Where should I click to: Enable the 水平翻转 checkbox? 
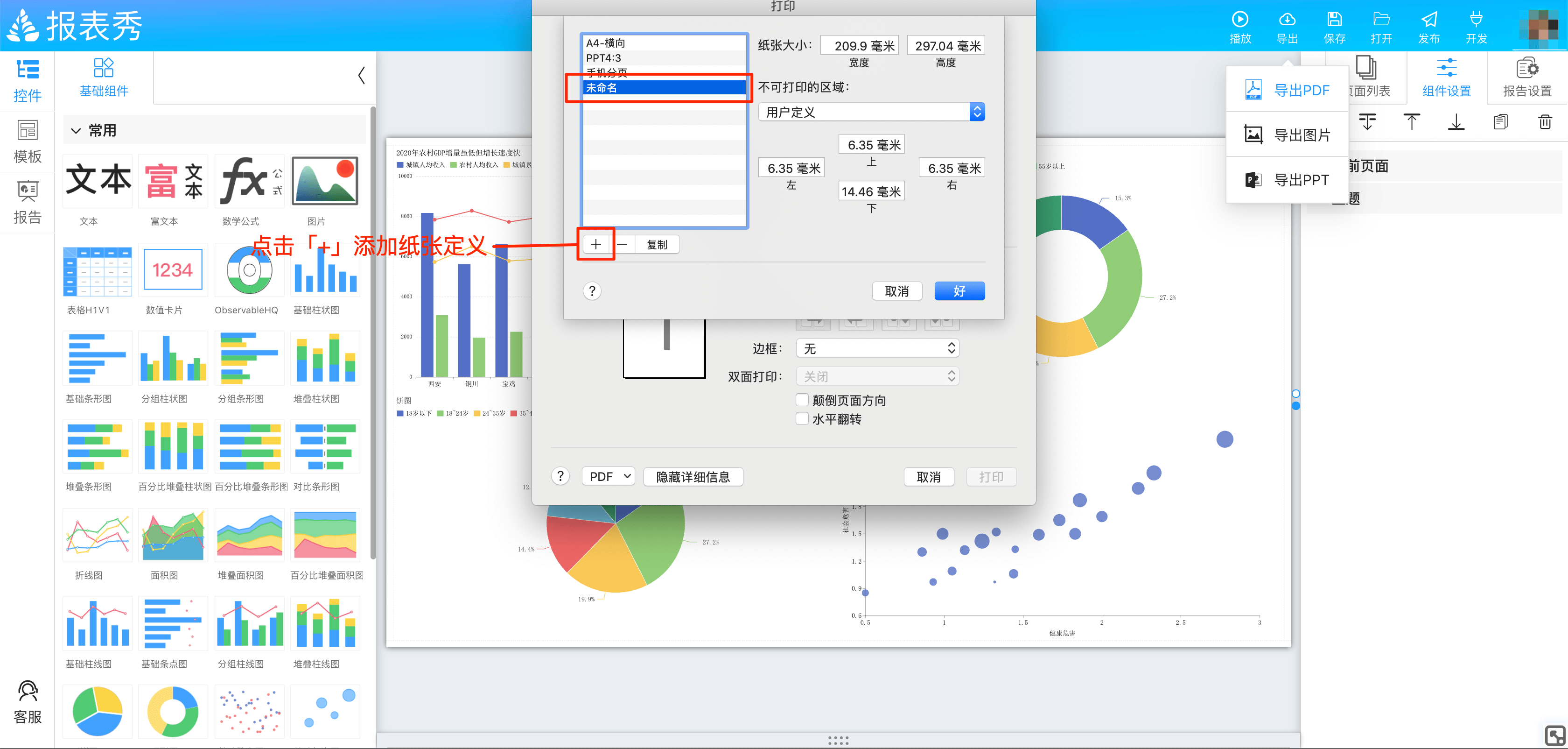point(802,419)
